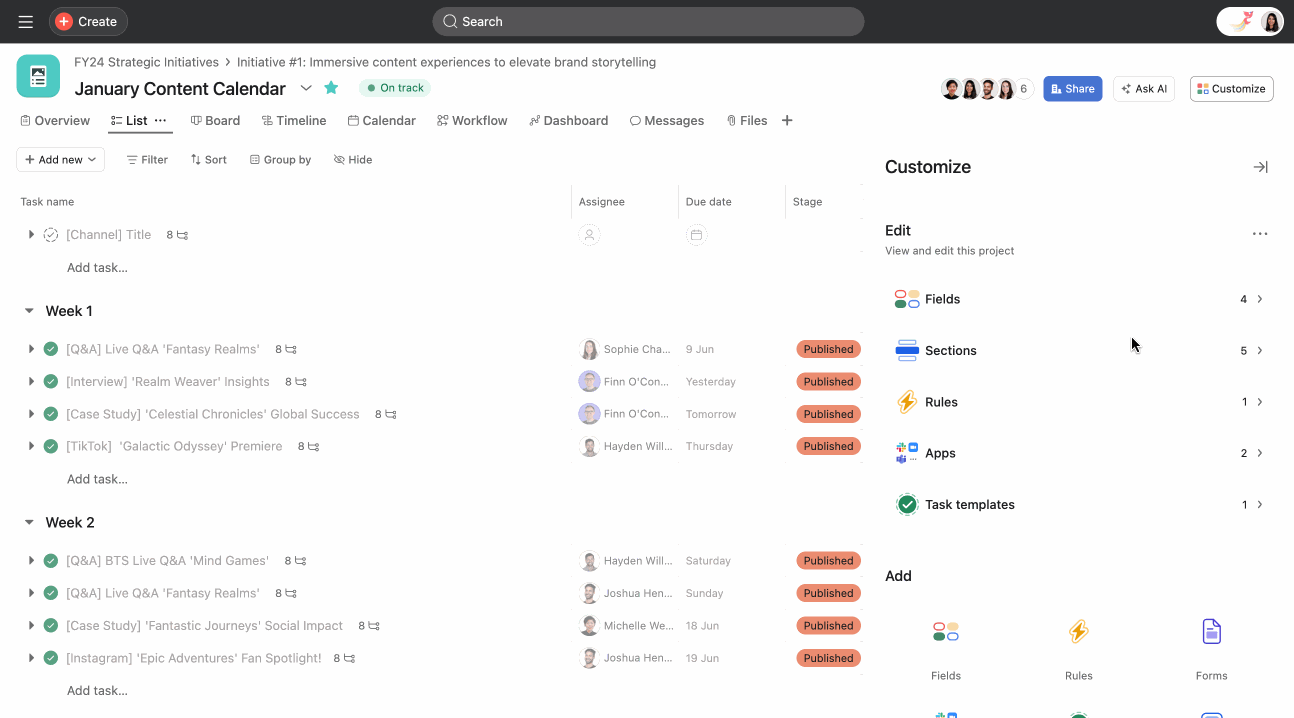This screenshot has width=1294, height=718.
Task: Click the favorite star next to project title
Action: tap(331, 88)
